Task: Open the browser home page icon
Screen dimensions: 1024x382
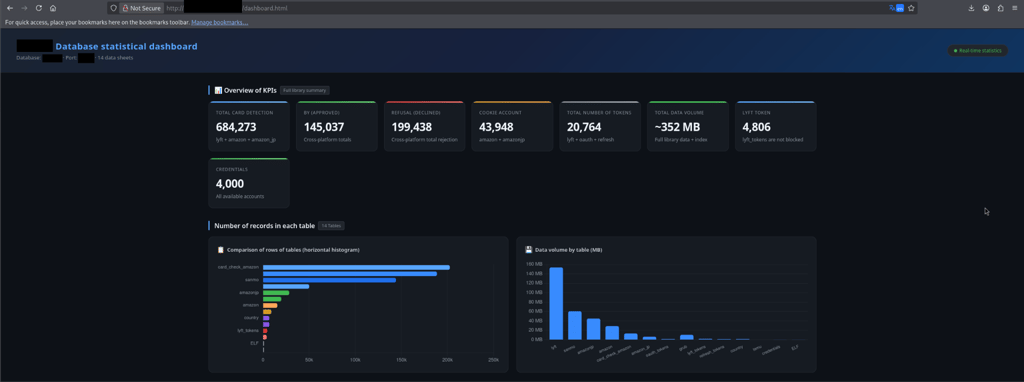Action: pyautogui.click(x=53, y=8)
